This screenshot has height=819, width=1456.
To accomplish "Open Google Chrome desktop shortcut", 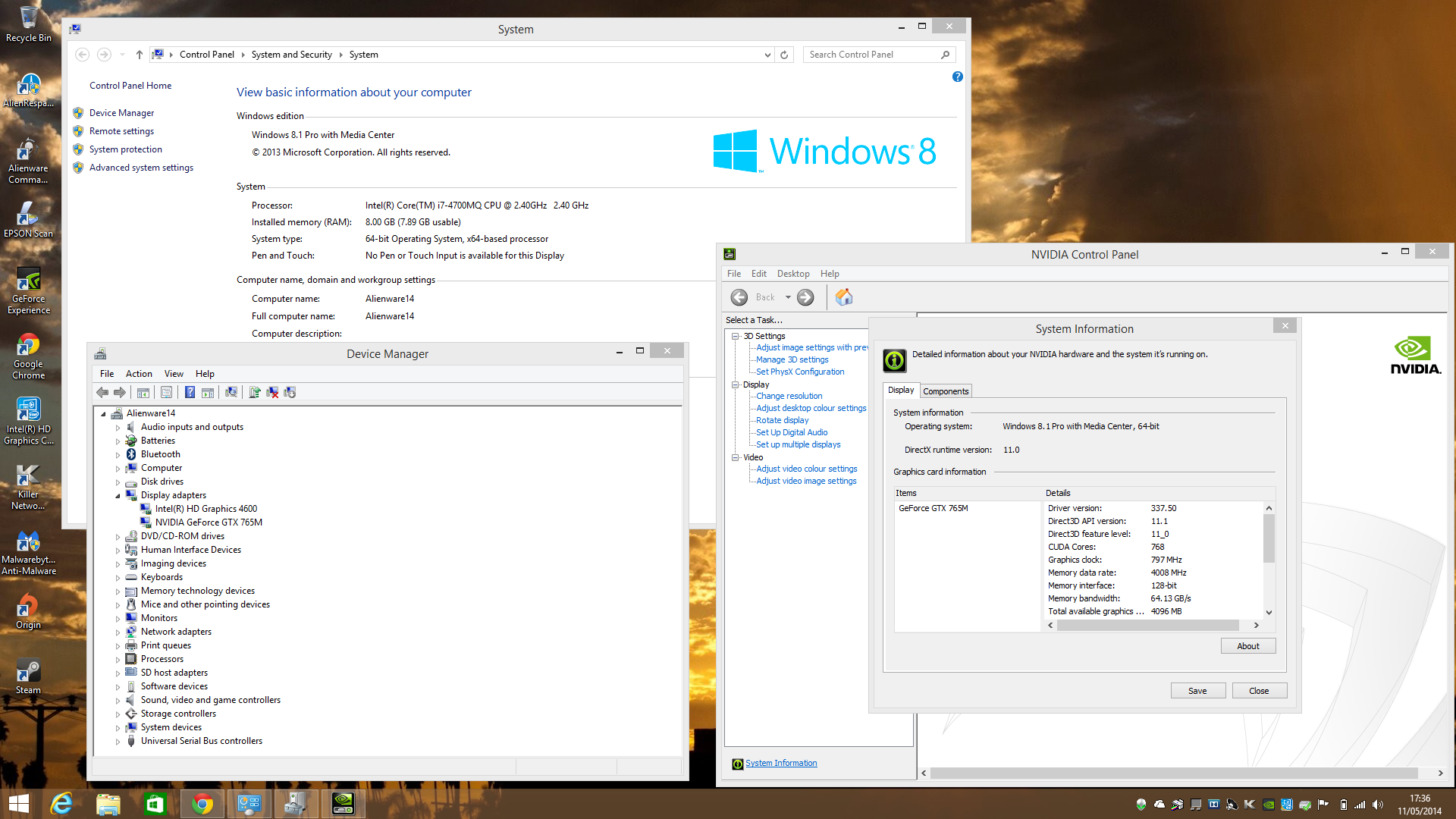I will pos(28,356).
